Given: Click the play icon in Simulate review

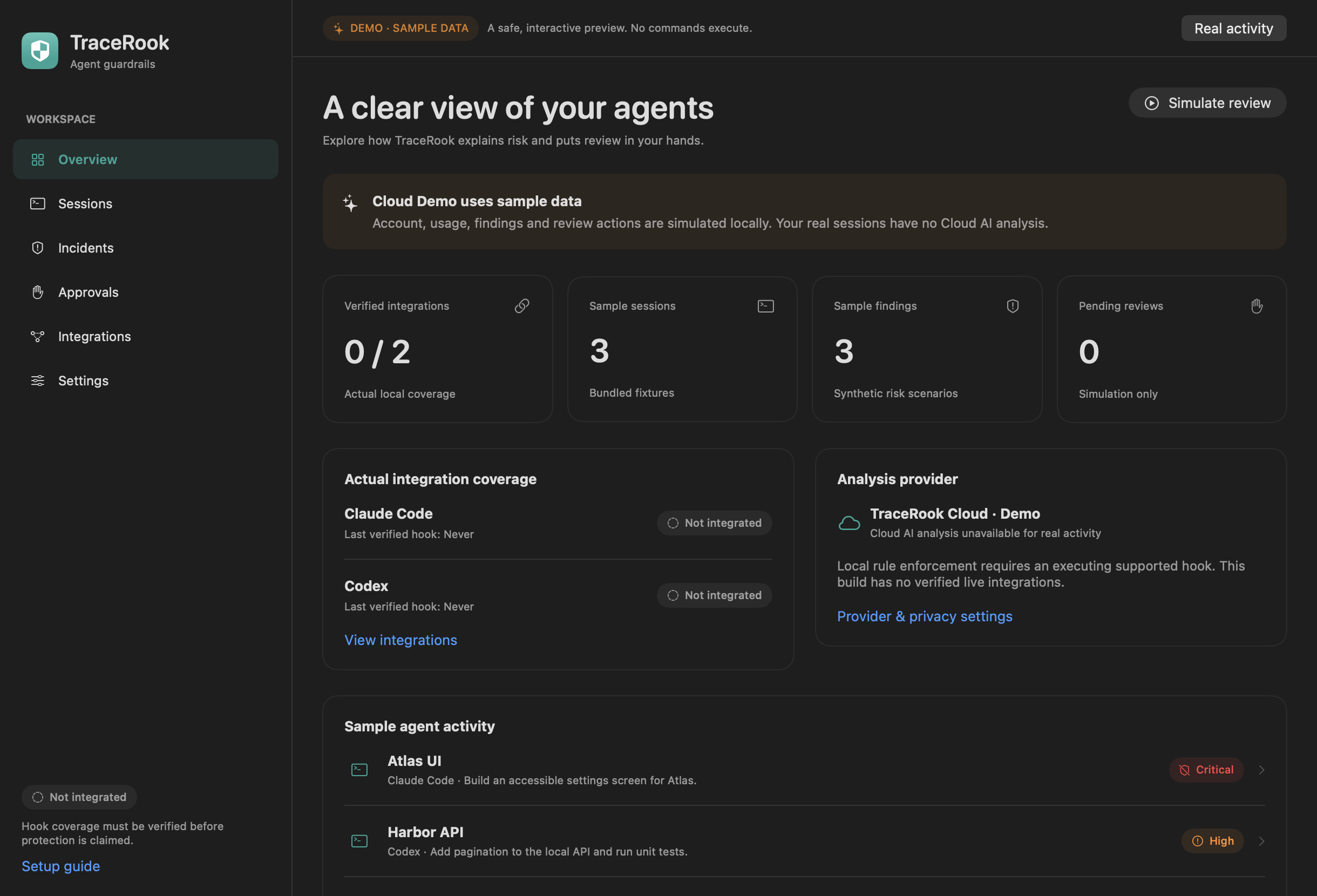Looking at the screenshot, I should click(1151, 103).
